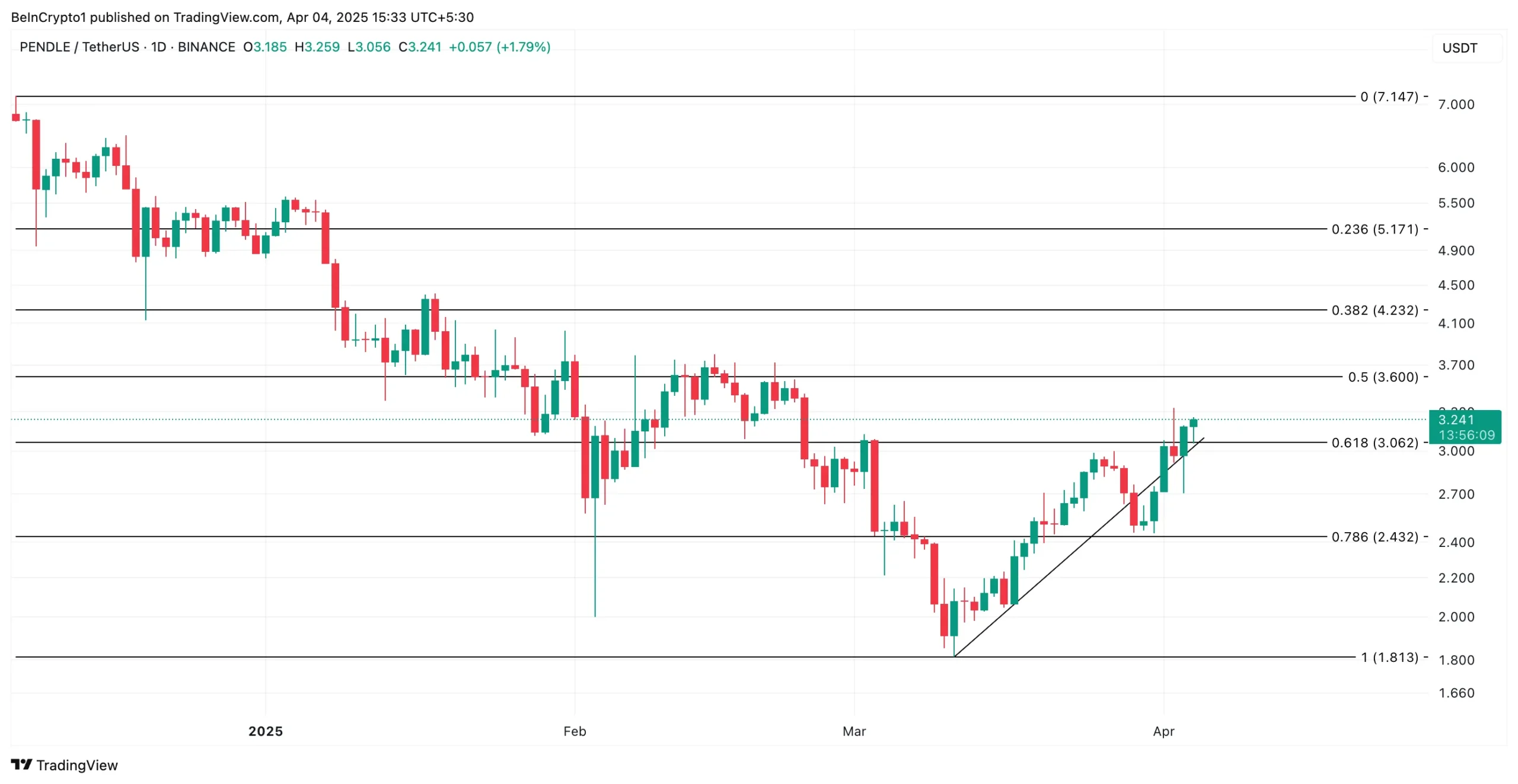Click the 1 (1.813) Fibonacci label
Screen dimensions: 1518x784
(x=1389, y=658)
